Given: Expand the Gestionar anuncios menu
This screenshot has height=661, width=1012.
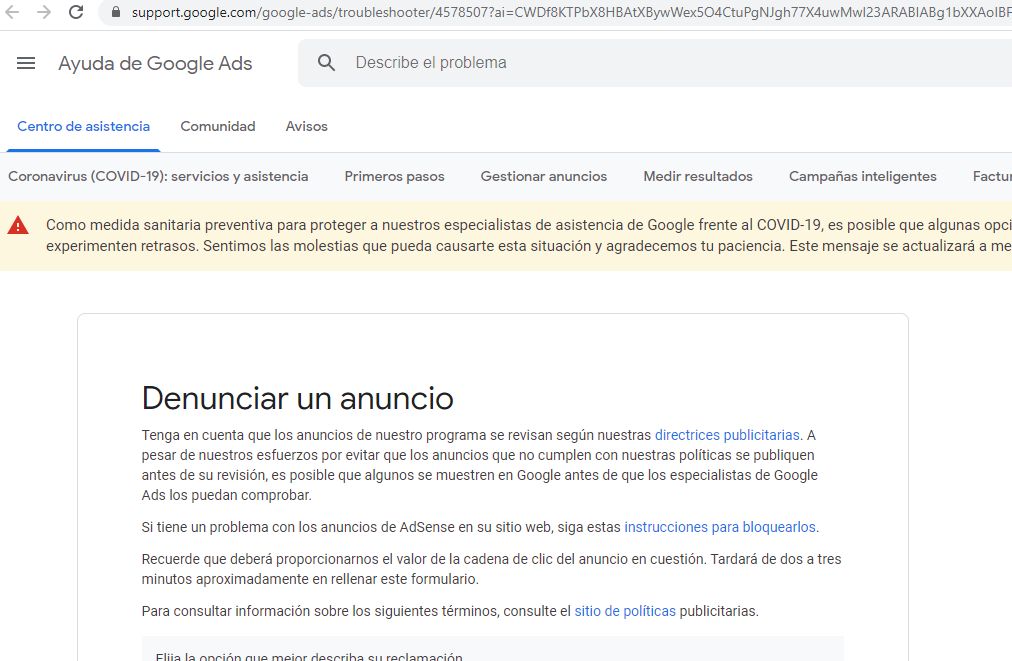Looking at the screenshot, I should coord(544,177).
